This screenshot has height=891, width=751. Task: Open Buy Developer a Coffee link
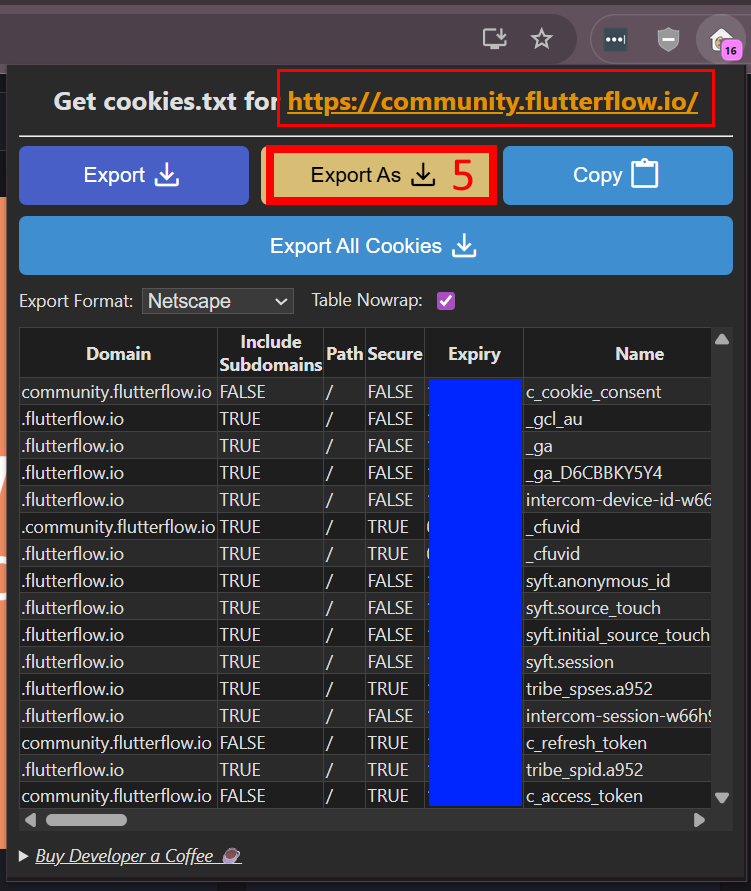tap(138, 856)
